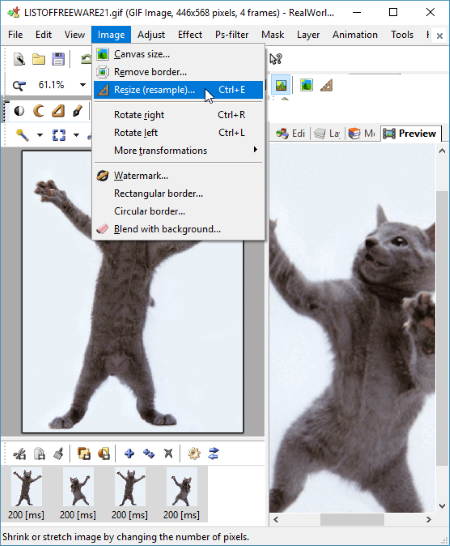Screen dimensions: 450x546
Task: Click the preview vertical scrollbar down arrow
Action: (442, 506)
